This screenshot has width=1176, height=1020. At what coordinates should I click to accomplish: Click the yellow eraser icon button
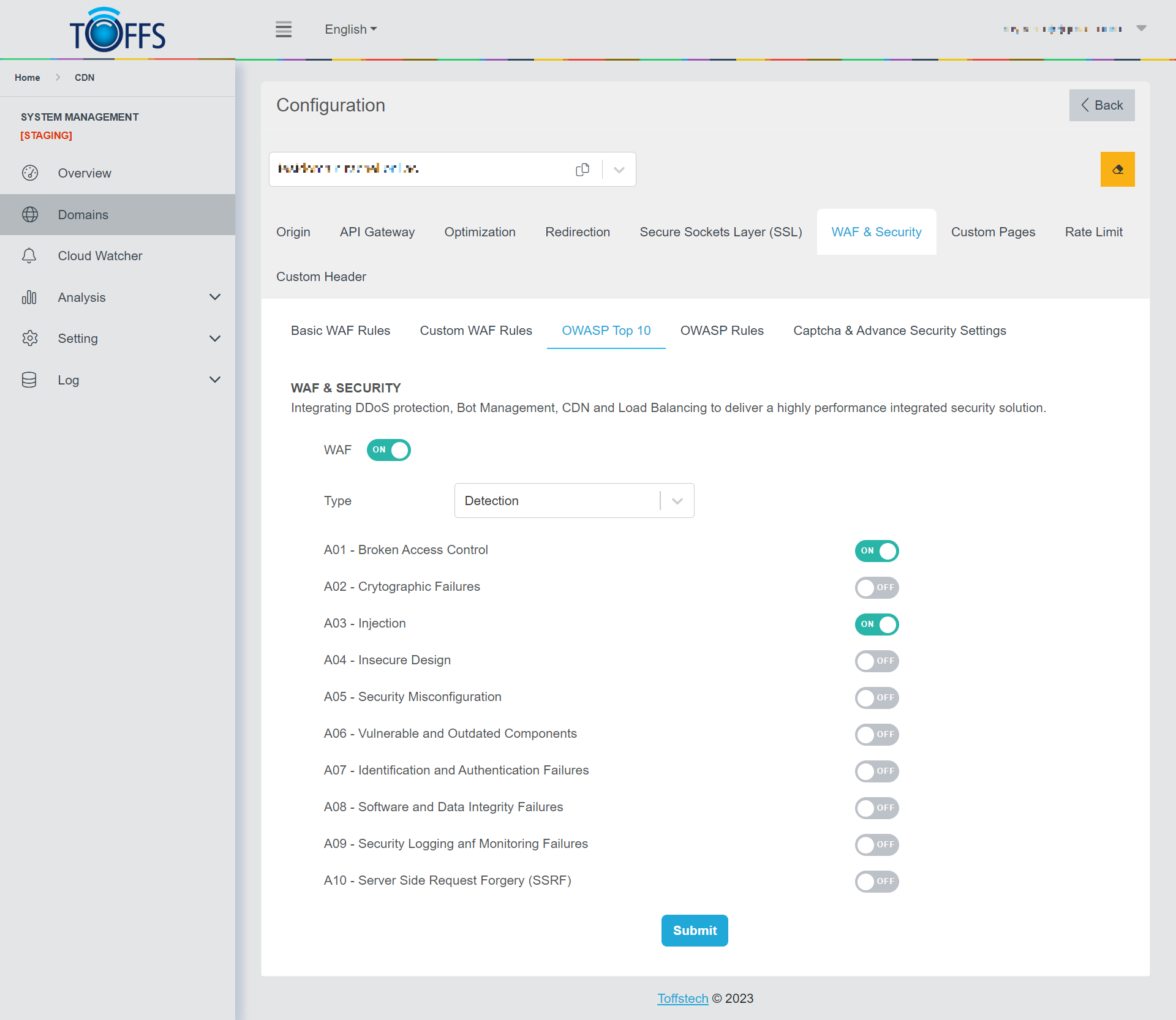[x=1117, y=170]
